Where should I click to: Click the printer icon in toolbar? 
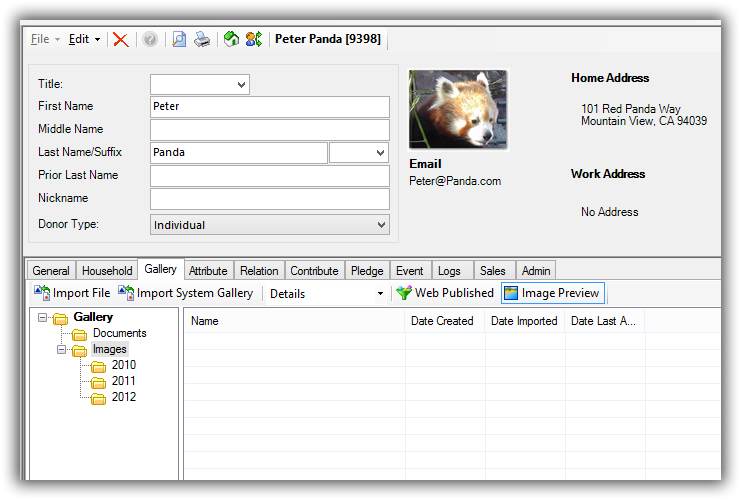(x=202, y=40)
